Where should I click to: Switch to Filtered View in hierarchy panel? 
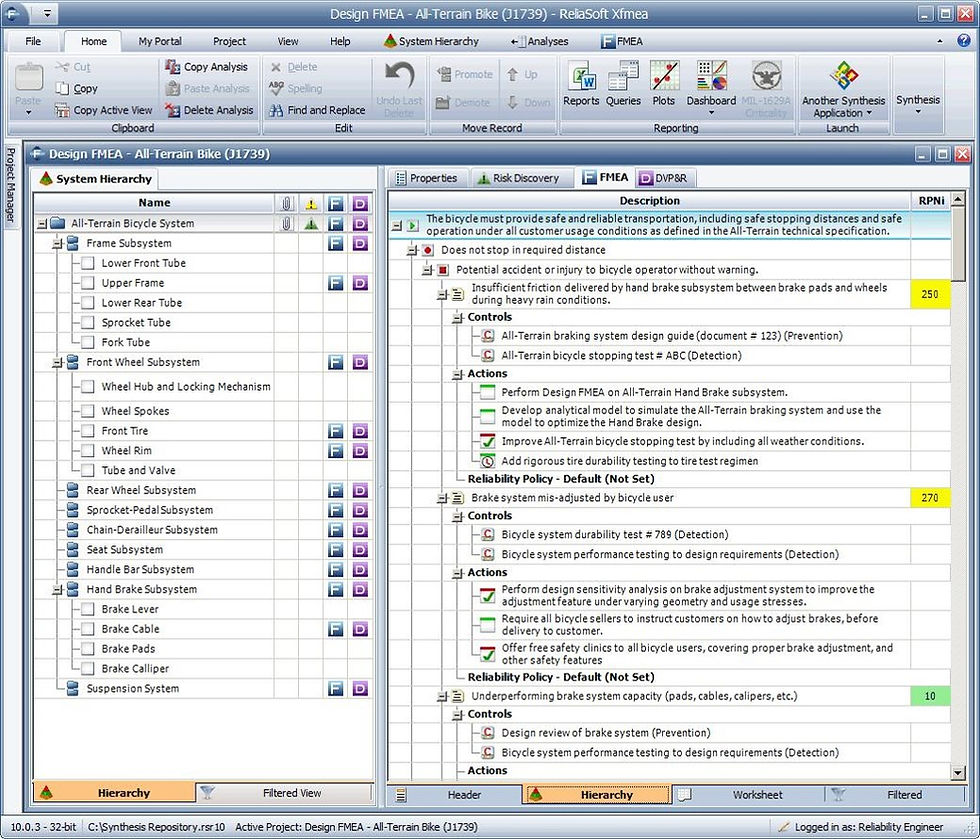click(285, 793)
